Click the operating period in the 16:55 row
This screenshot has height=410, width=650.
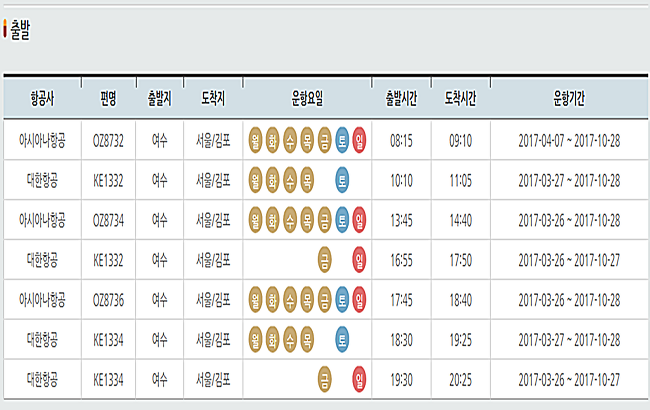click(x=569, y=260)
